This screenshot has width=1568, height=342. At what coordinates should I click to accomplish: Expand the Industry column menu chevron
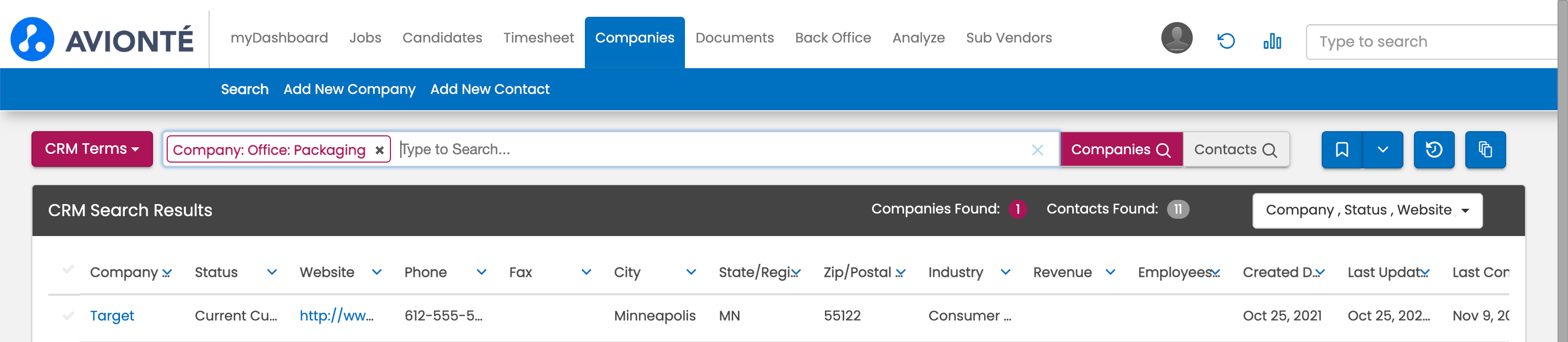1005,273
